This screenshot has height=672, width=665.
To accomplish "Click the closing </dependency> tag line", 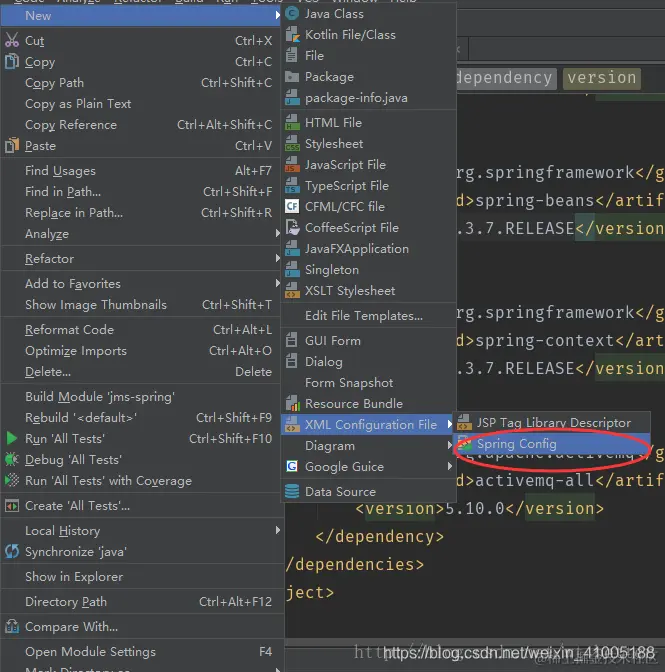I will click(380, 537).
